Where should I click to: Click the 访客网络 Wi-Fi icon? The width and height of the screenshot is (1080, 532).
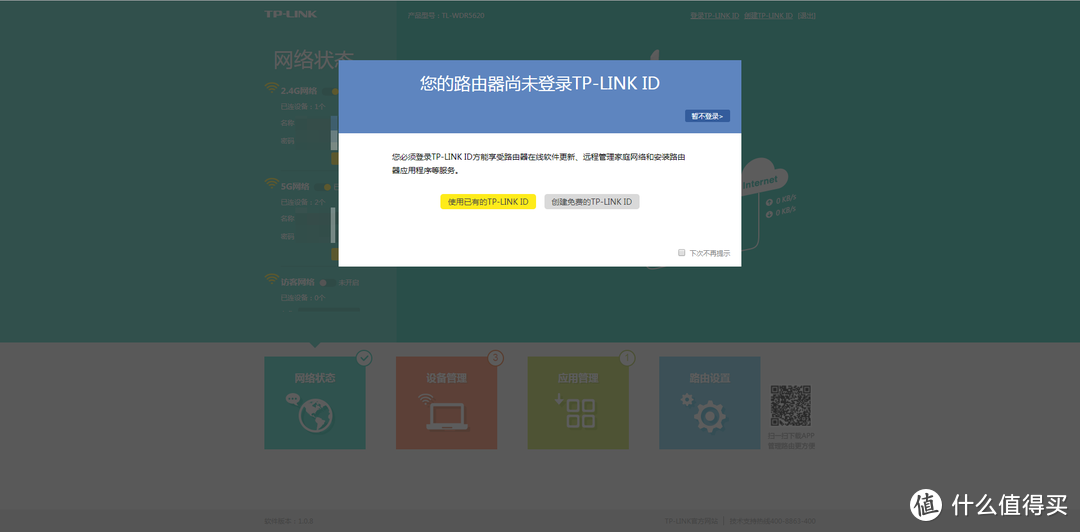pos(272,279)
